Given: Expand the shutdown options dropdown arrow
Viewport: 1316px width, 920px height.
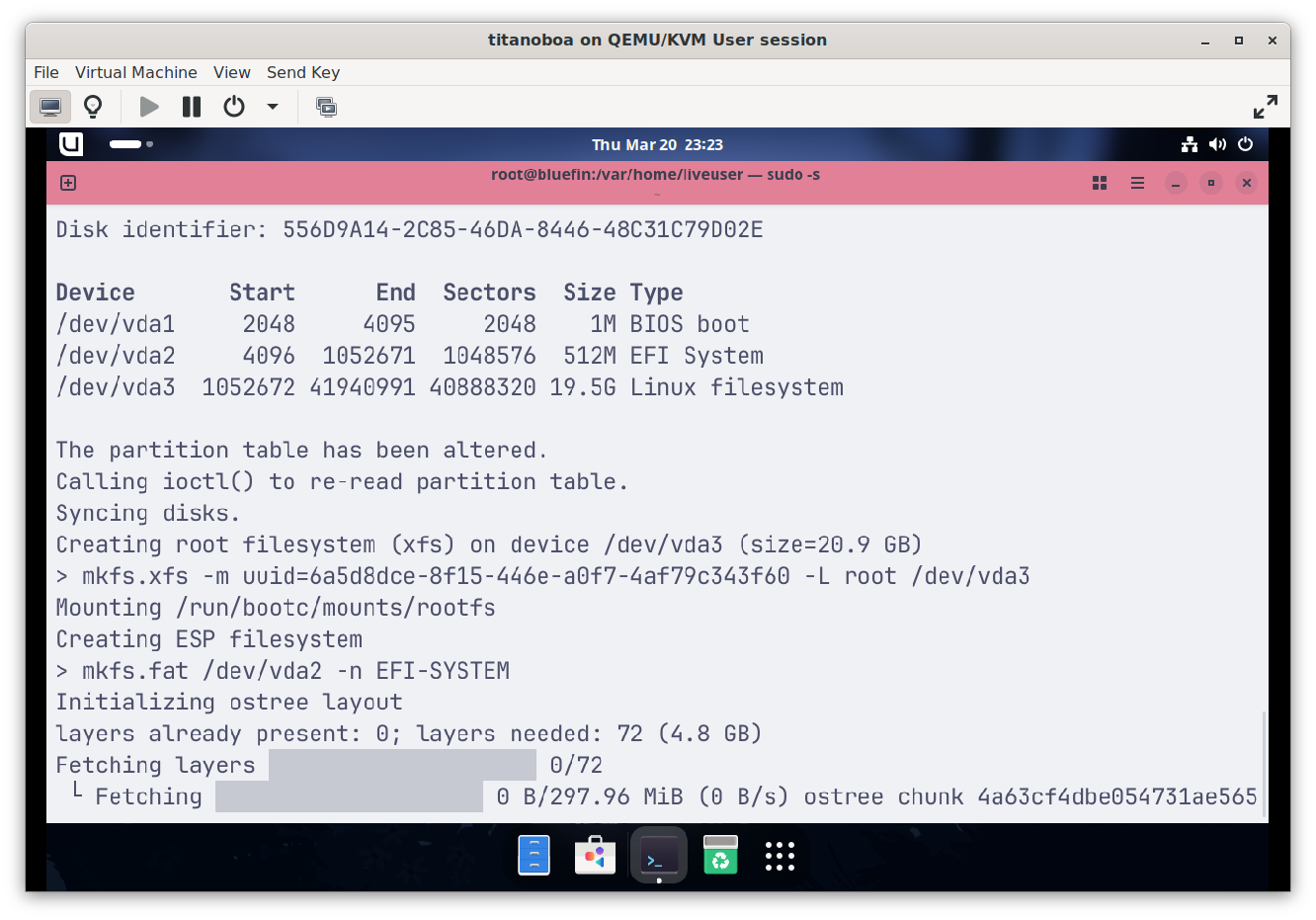Looking at the screenshot, I should point(273,107).
